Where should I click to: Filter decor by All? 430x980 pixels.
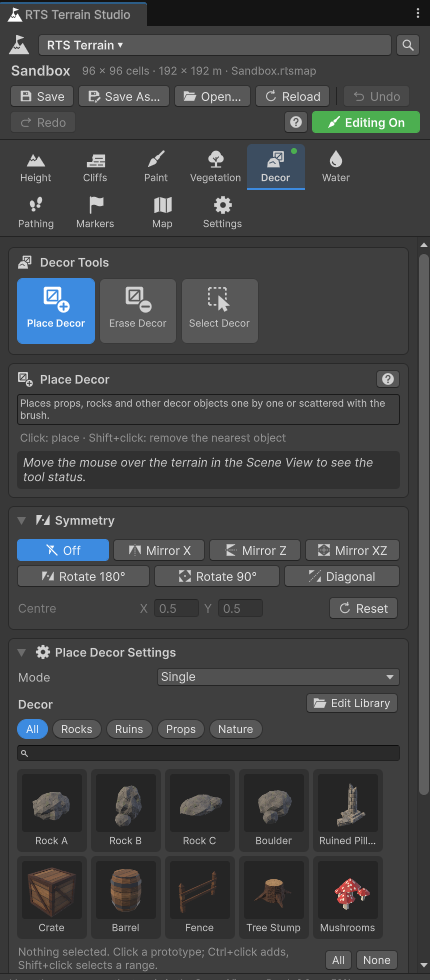click(32, 729)
